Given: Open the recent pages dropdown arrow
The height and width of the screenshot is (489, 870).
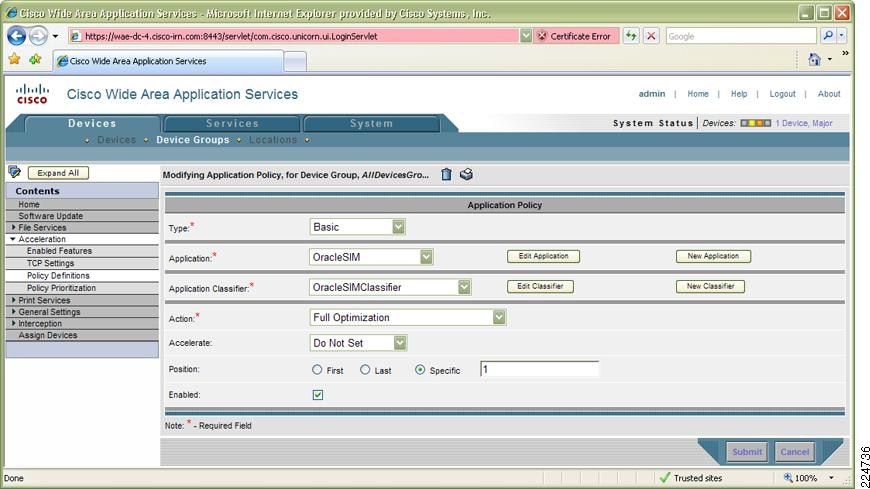Looking at the screenshot, I should 55,37.
